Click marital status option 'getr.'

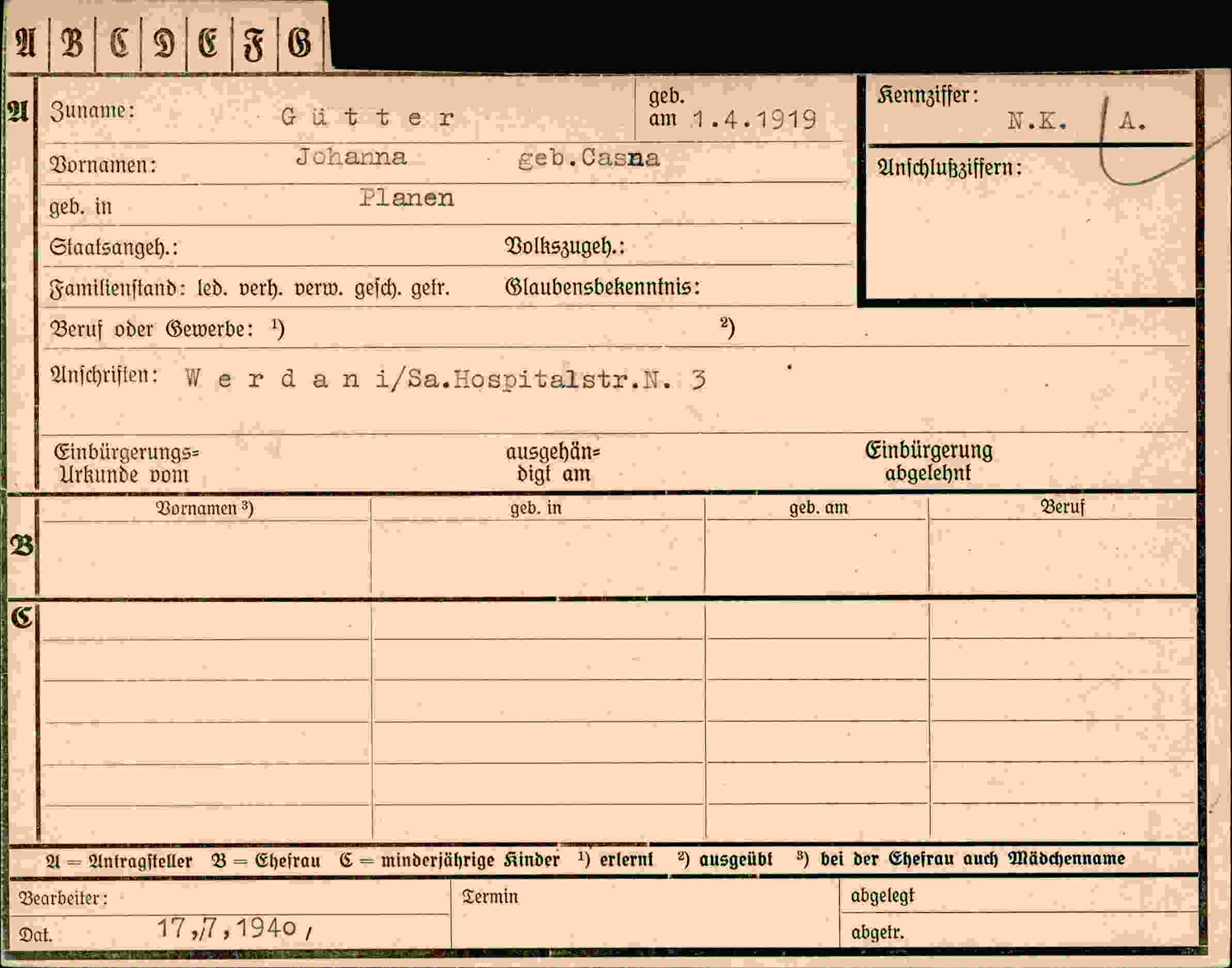point(431,288)
